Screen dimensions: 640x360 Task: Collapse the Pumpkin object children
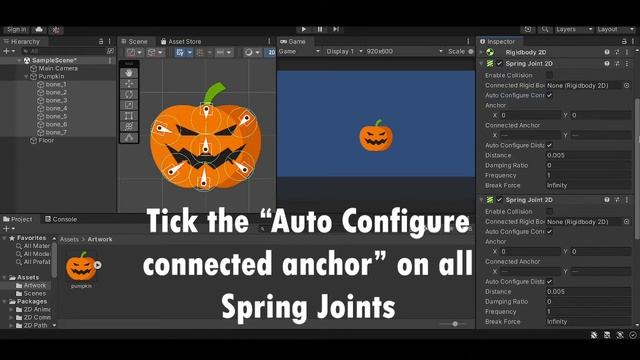pyautogui.click(x=26, y=76)
